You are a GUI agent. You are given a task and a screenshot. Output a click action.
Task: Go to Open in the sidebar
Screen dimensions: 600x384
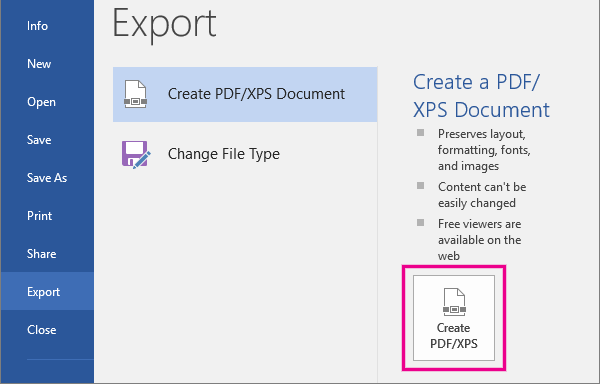47,102
